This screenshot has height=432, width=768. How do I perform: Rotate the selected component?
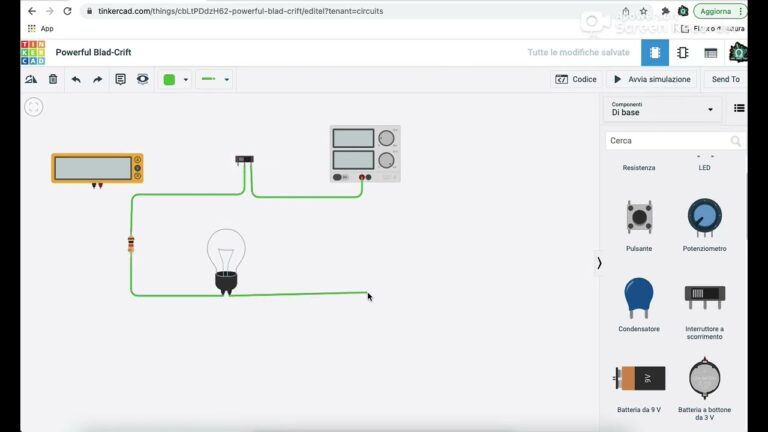point(31,79)
